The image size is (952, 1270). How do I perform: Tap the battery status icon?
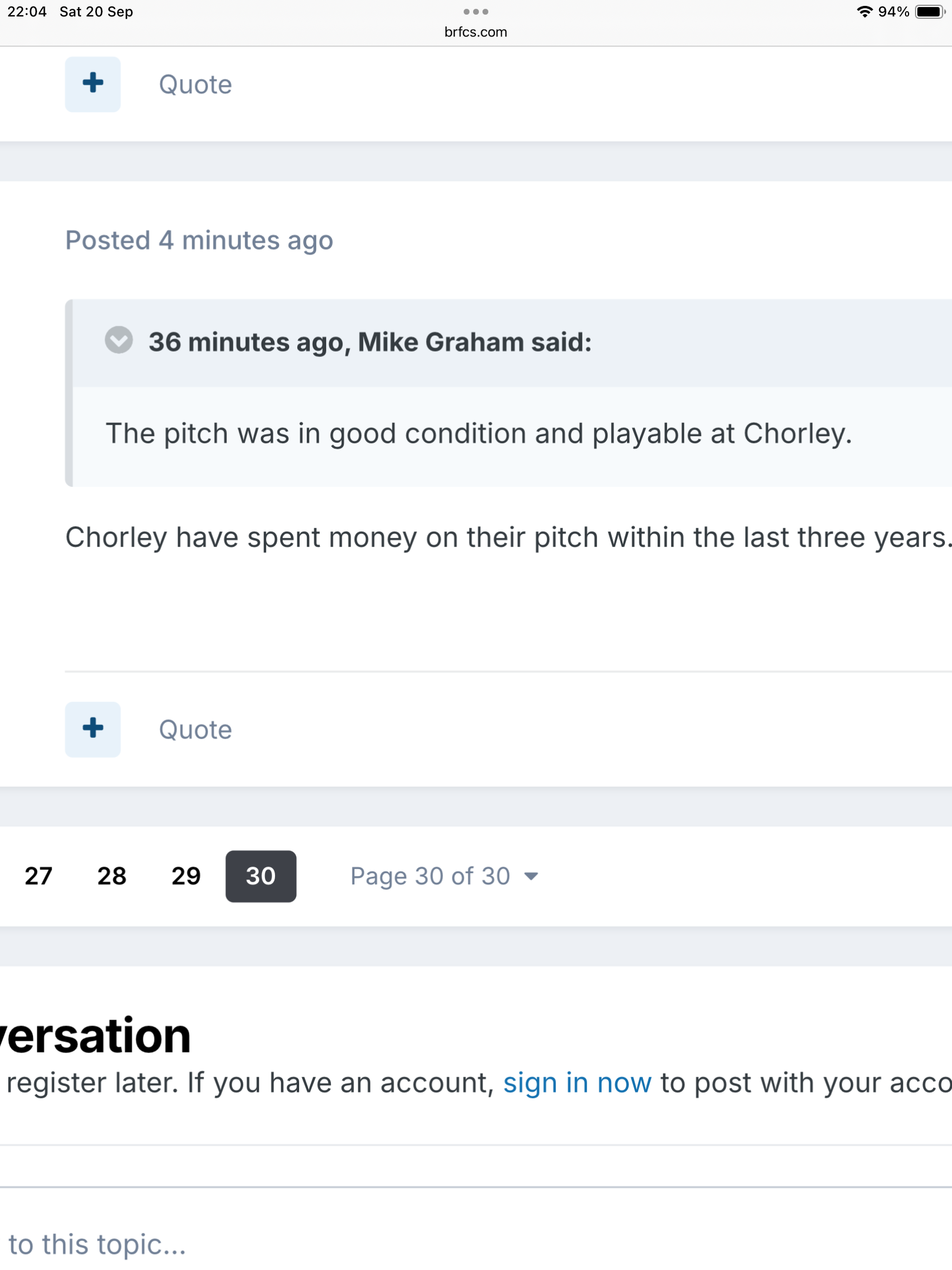930,12
